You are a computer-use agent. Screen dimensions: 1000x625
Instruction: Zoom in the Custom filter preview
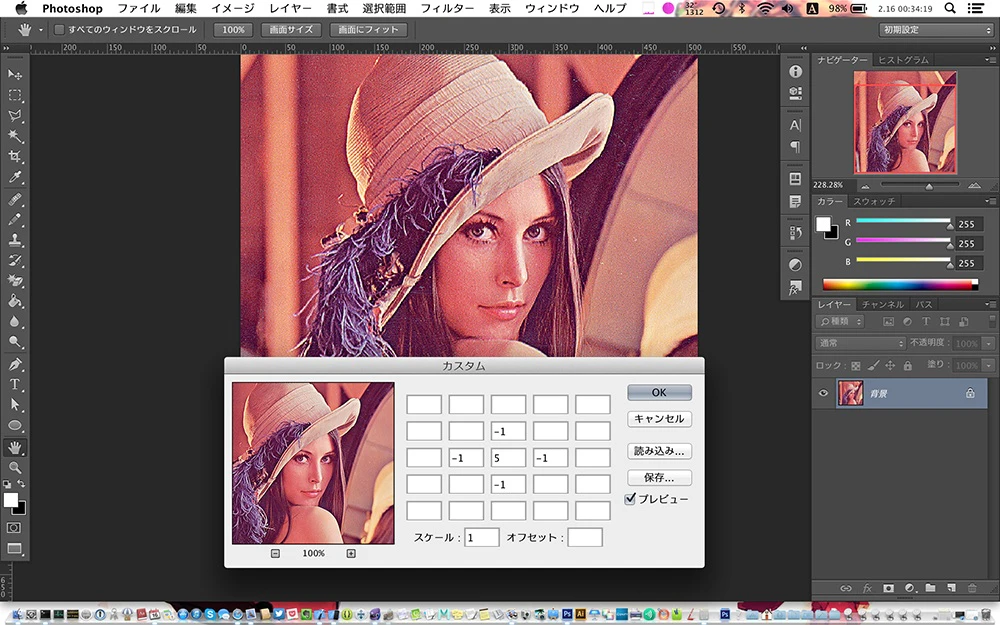[x=351, y=554]
